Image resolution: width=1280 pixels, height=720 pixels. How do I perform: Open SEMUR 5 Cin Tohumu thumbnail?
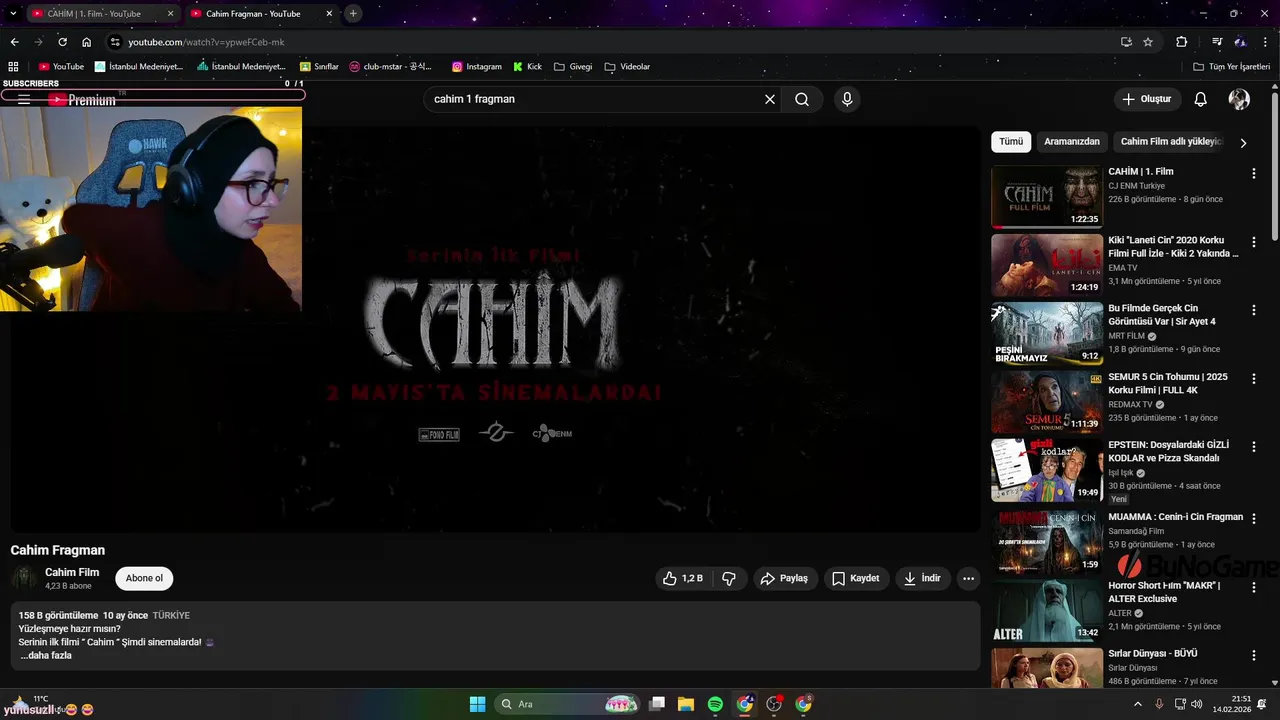pos(1046,401)
